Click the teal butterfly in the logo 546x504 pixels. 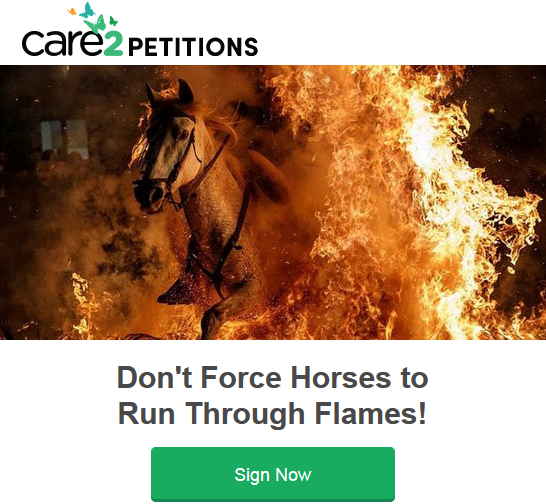(x=87, y=10)
